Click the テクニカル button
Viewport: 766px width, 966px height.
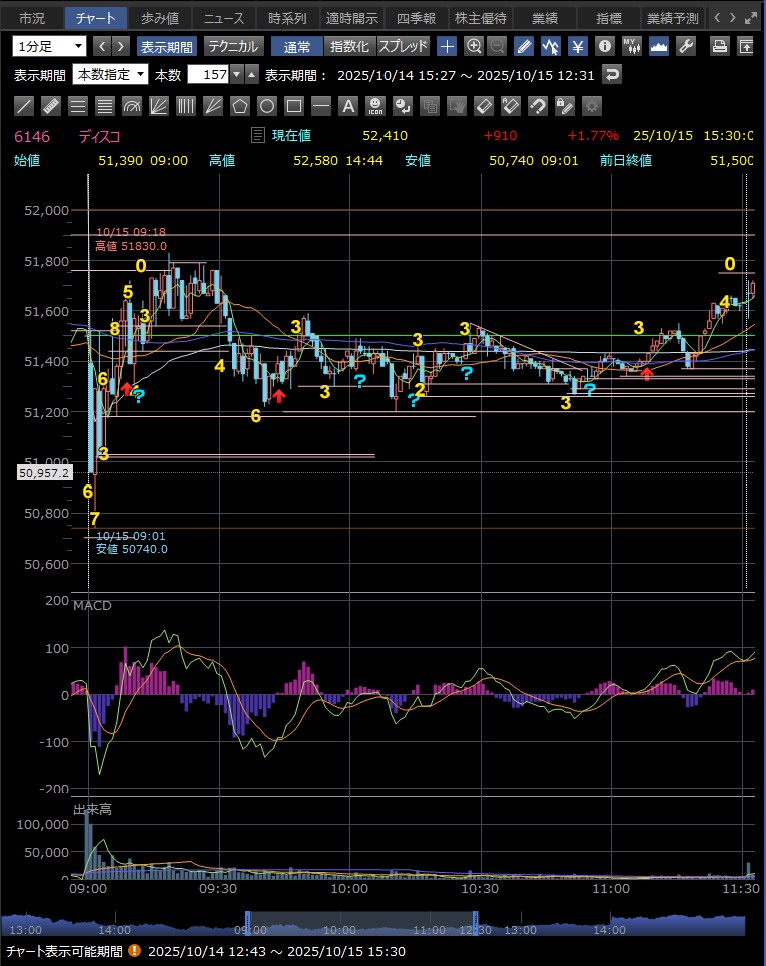click(233, 46)
